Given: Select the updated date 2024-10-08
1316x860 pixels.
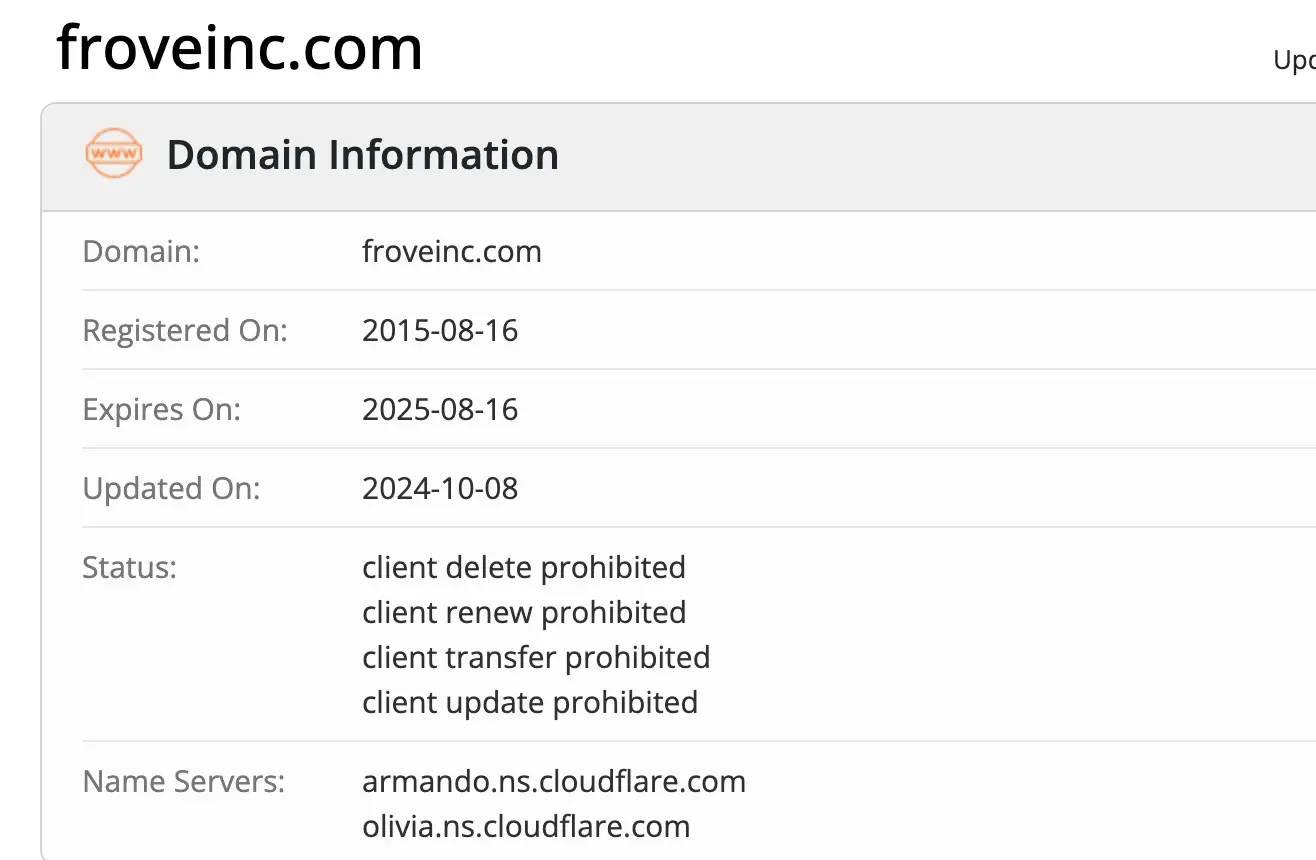Looking at the screenshot, I should (440, 488).
